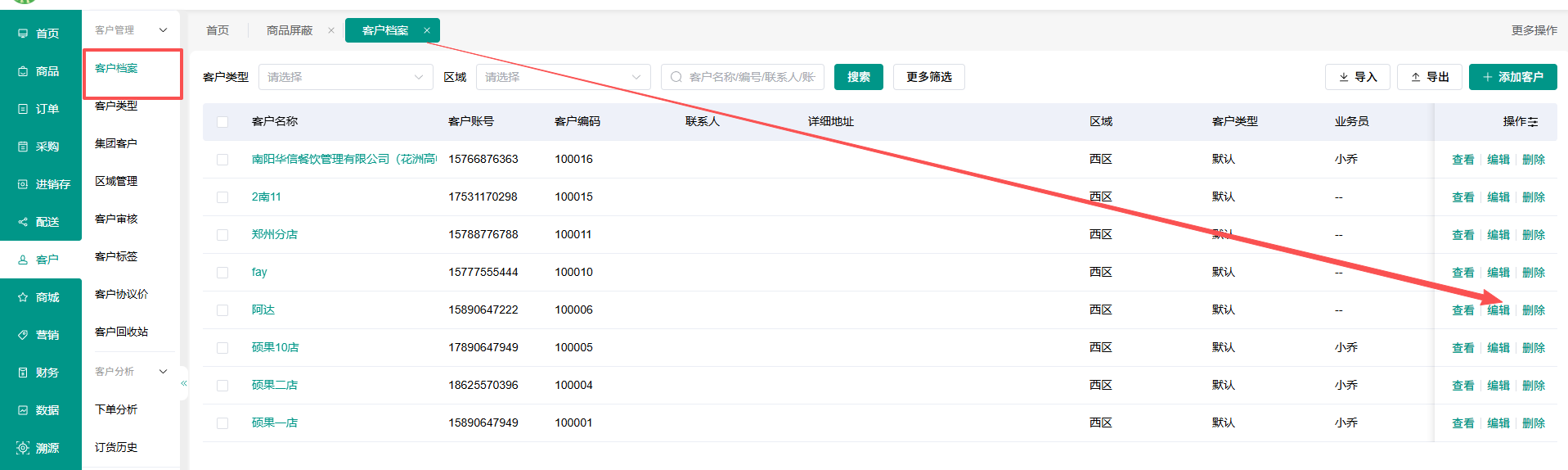Select checkbox for 硕果一店 row

coord(222,423)
